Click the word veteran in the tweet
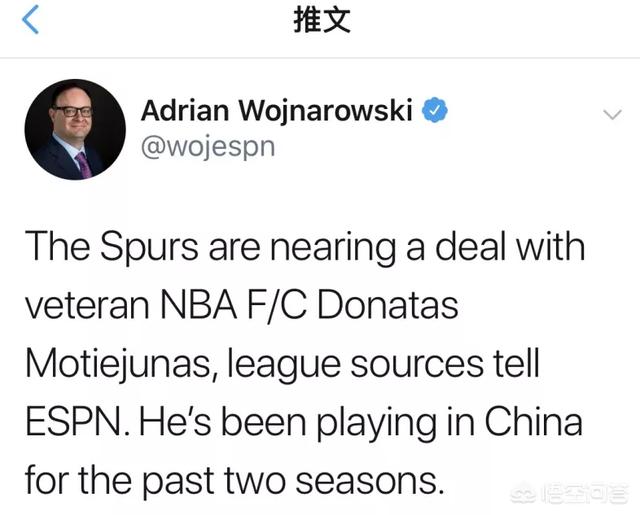This screenshot has height=515, width=640. [87, 306]
